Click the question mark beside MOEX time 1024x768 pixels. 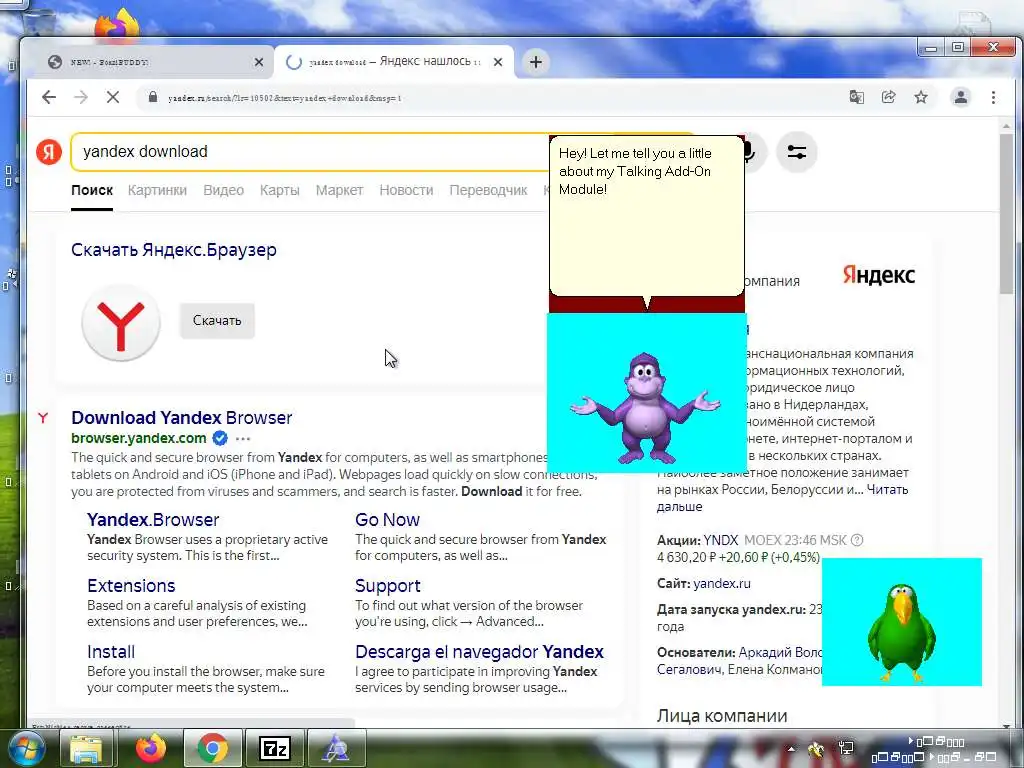click(x=857, y=540)
